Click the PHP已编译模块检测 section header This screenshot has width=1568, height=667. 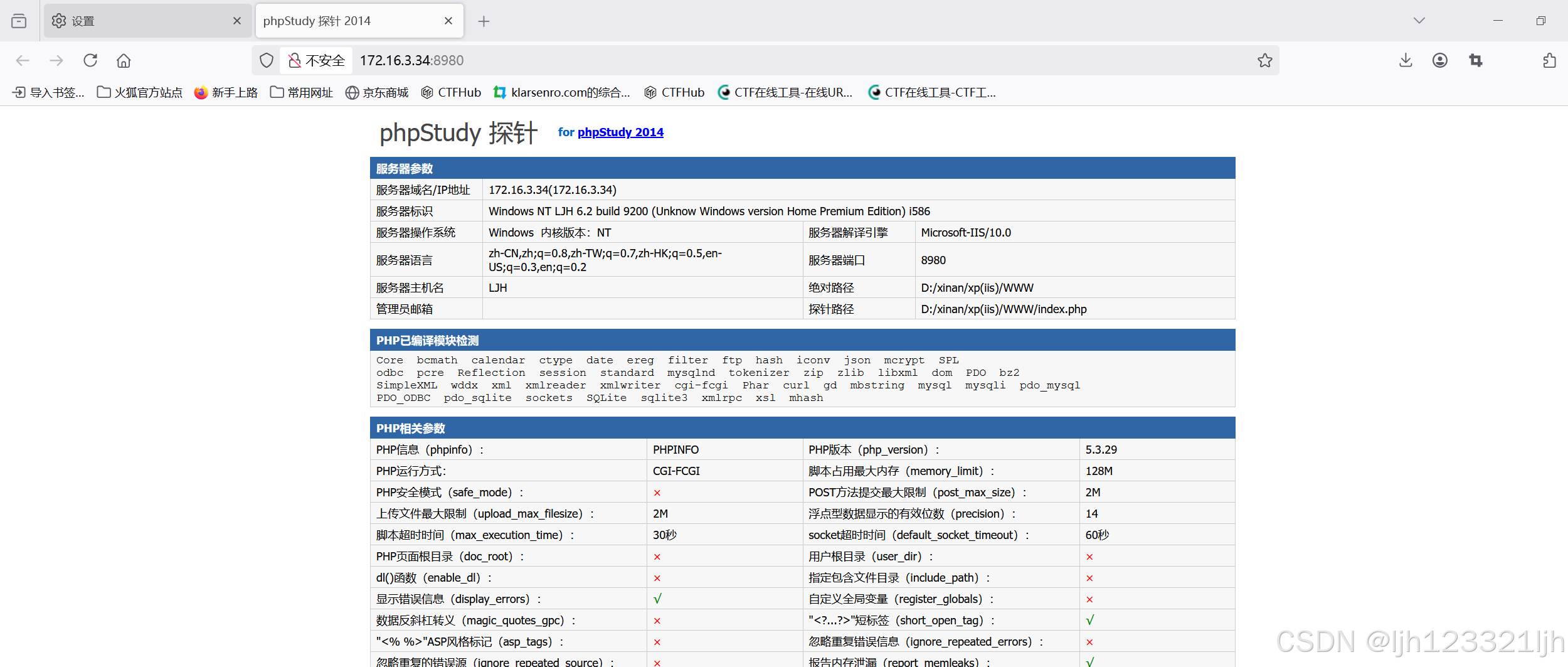(x=802, y=340)
